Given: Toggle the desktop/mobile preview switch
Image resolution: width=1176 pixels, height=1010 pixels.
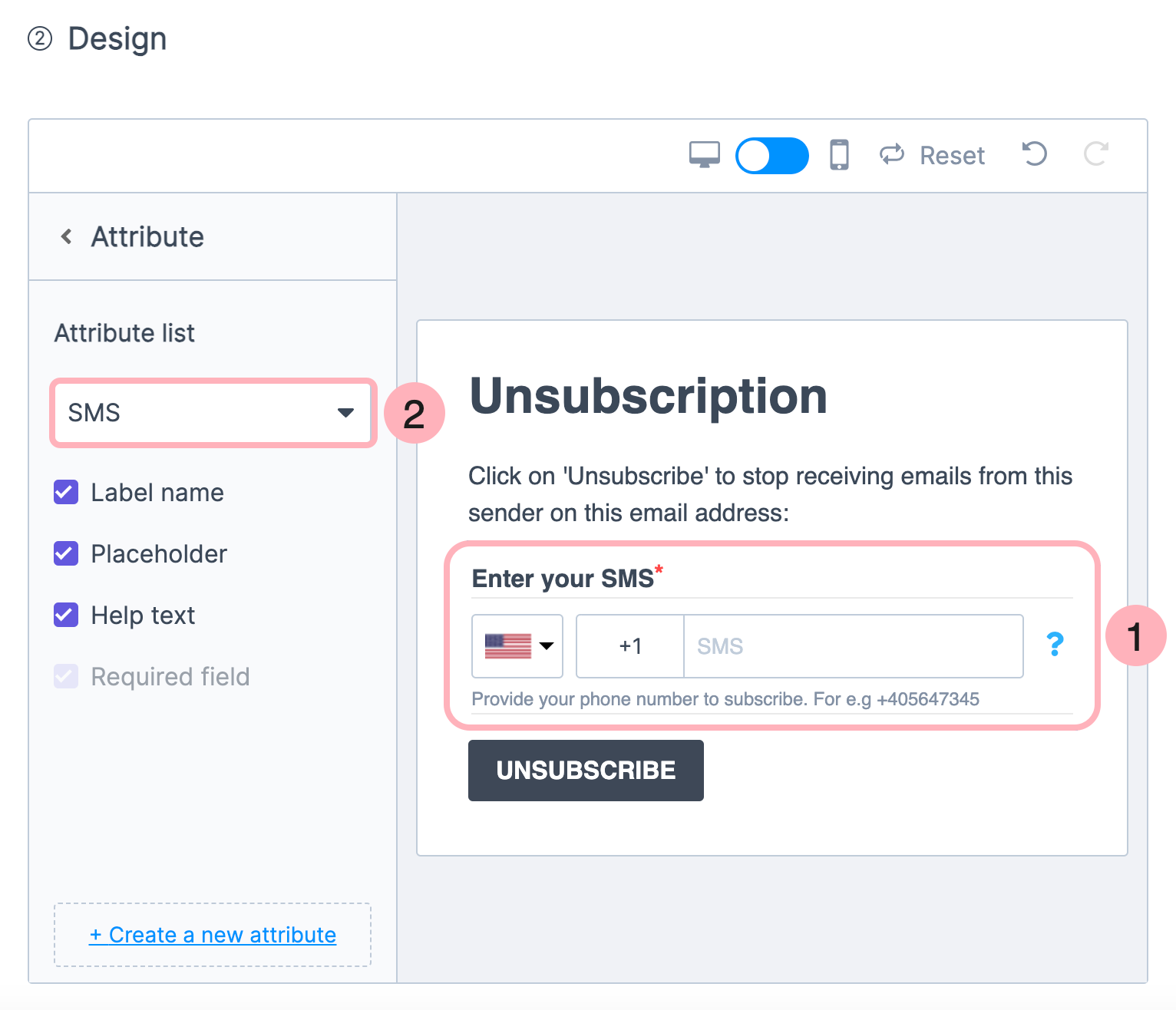Looking at the screenshot, I should tap(771, 154).
